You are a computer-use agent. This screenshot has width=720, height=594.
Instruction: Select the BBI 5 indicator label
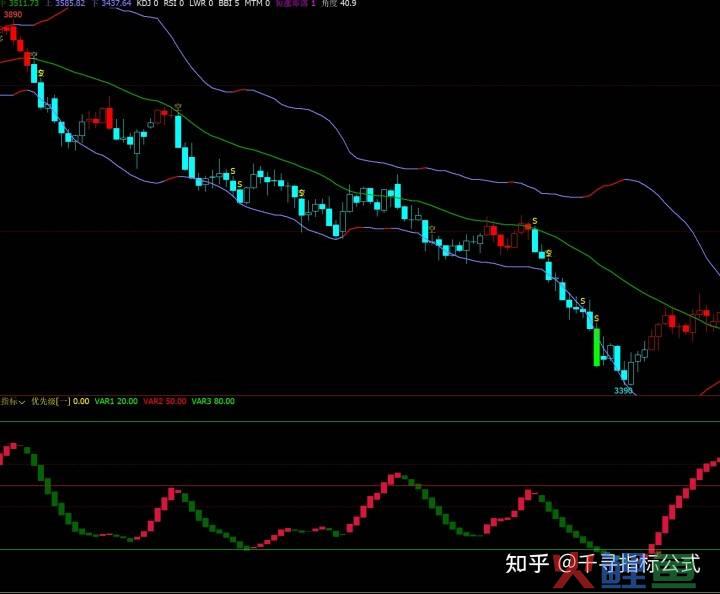[x=229, y=3]
